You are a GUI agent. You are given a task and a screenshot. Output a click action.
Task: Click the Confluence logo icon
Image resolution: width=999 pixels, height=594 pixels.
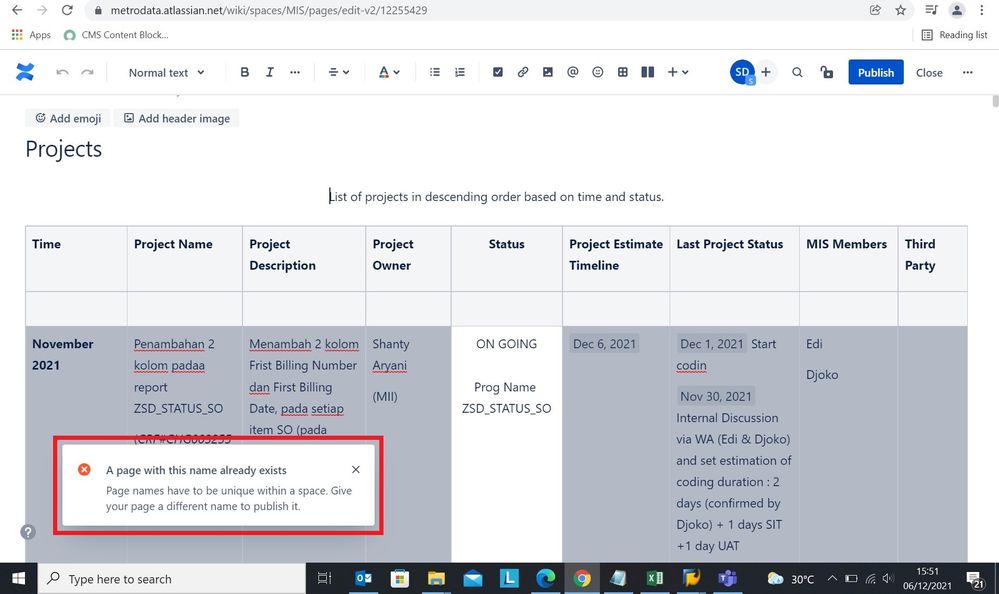[x=25, y=72]
